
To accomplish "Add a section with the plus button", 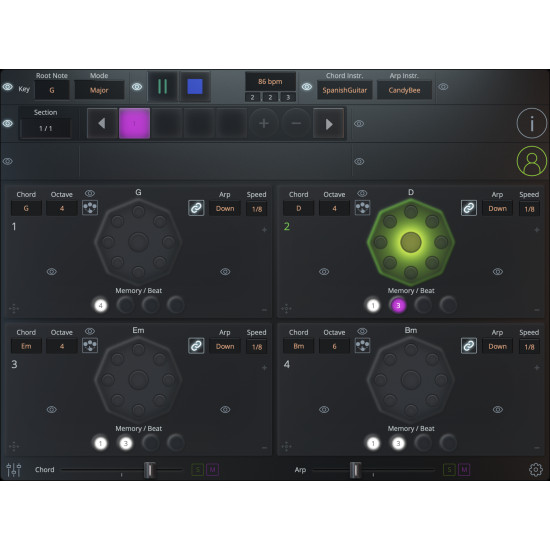I will click(x=264, y=123).
